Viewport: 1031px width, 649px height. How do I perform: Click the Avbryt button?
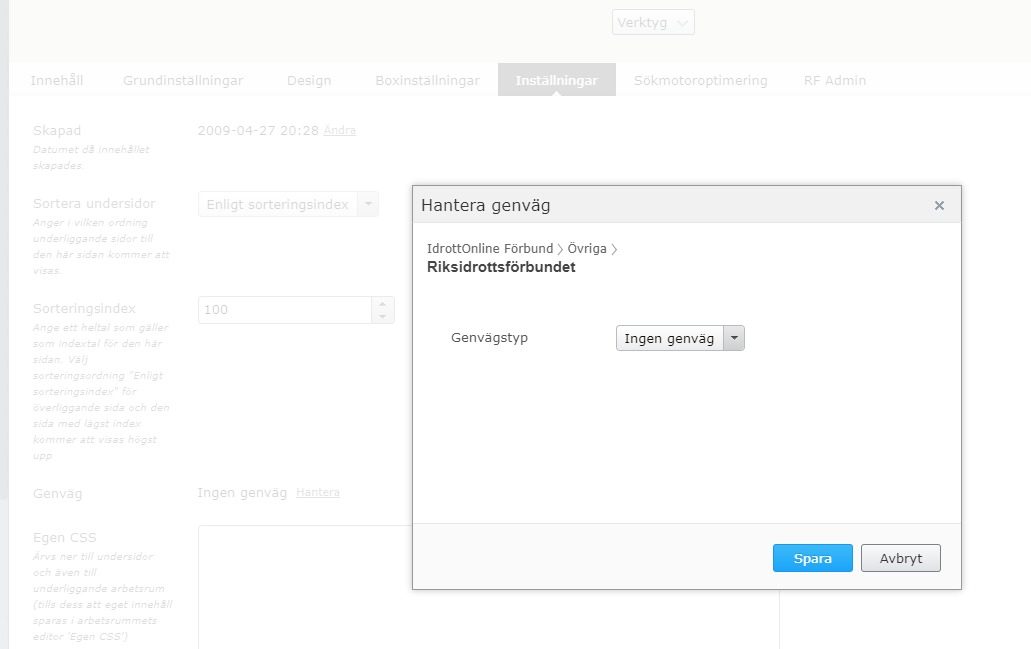pyautogui.click(x=900, y=558)
